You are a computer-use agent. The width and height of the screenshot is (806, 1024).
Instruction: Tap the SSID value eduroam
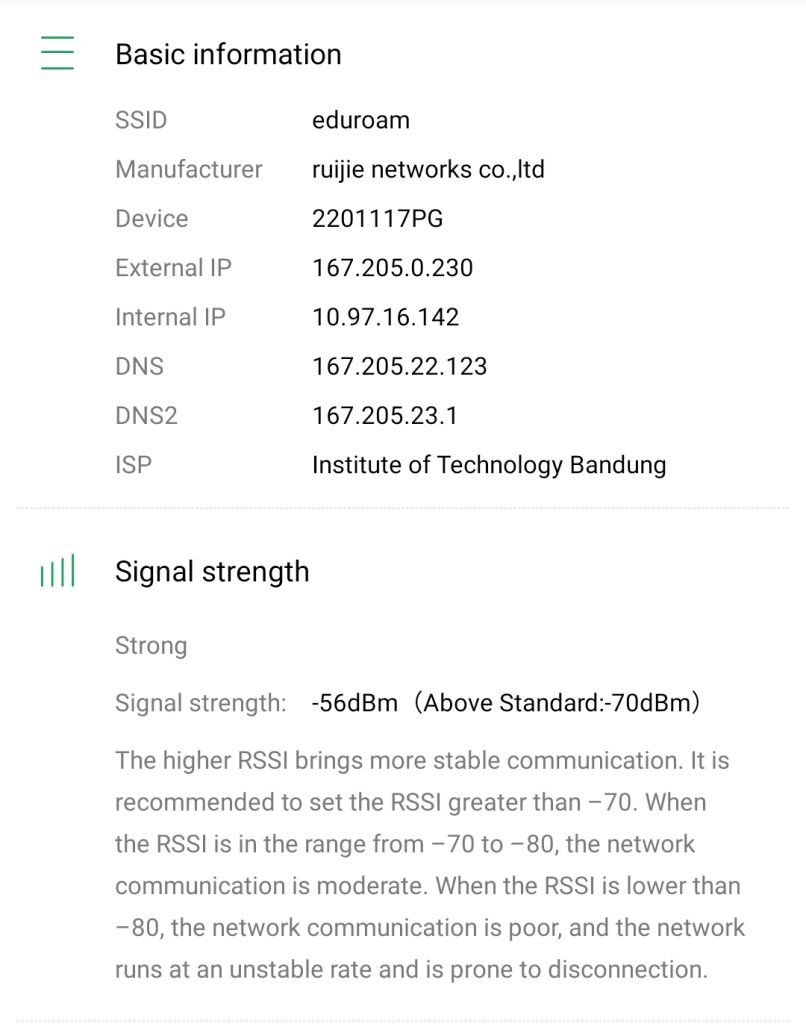pos(361,121)
